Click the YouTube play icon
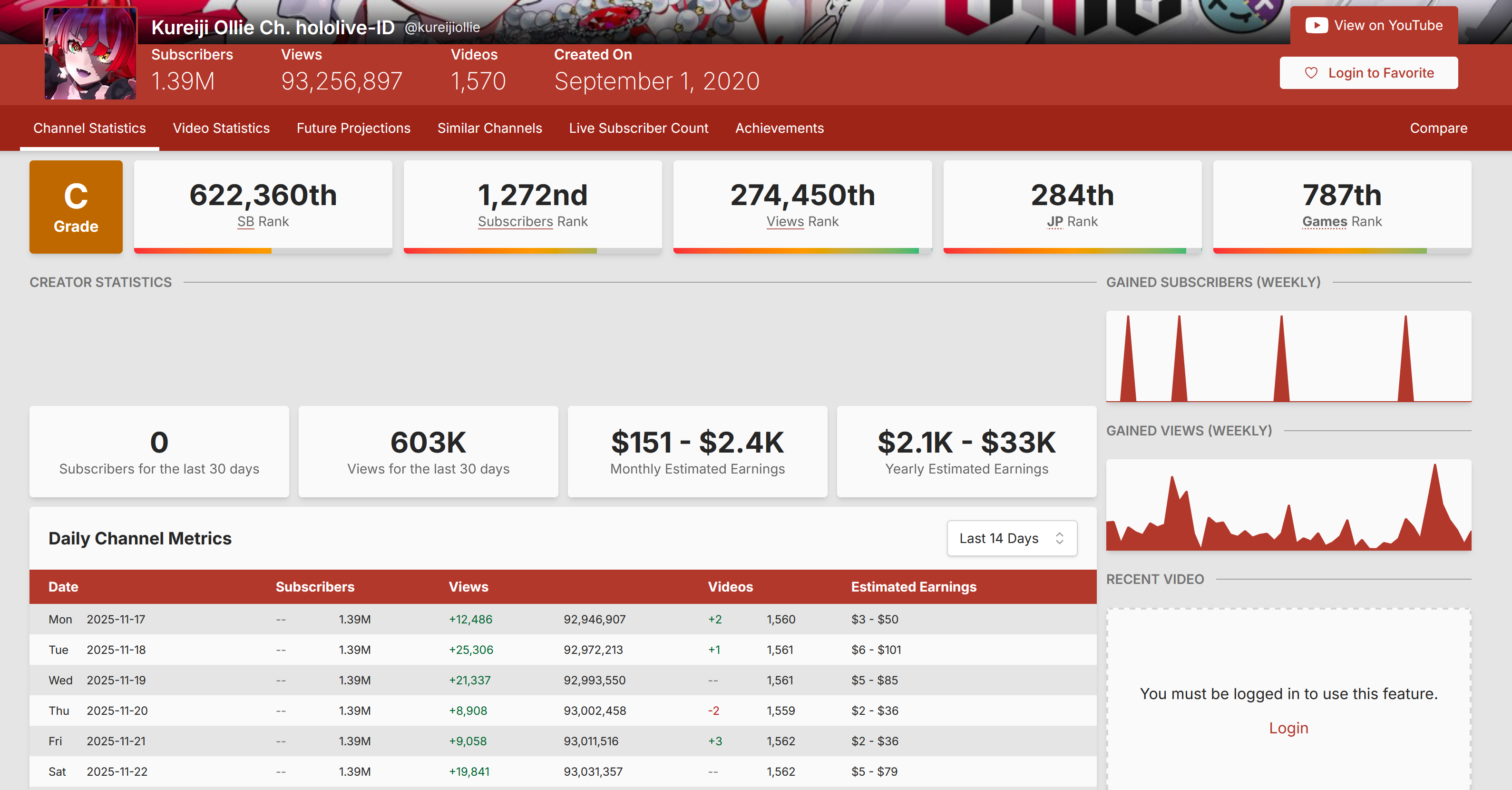The image size is (1512, 790). pos(1317,25)
